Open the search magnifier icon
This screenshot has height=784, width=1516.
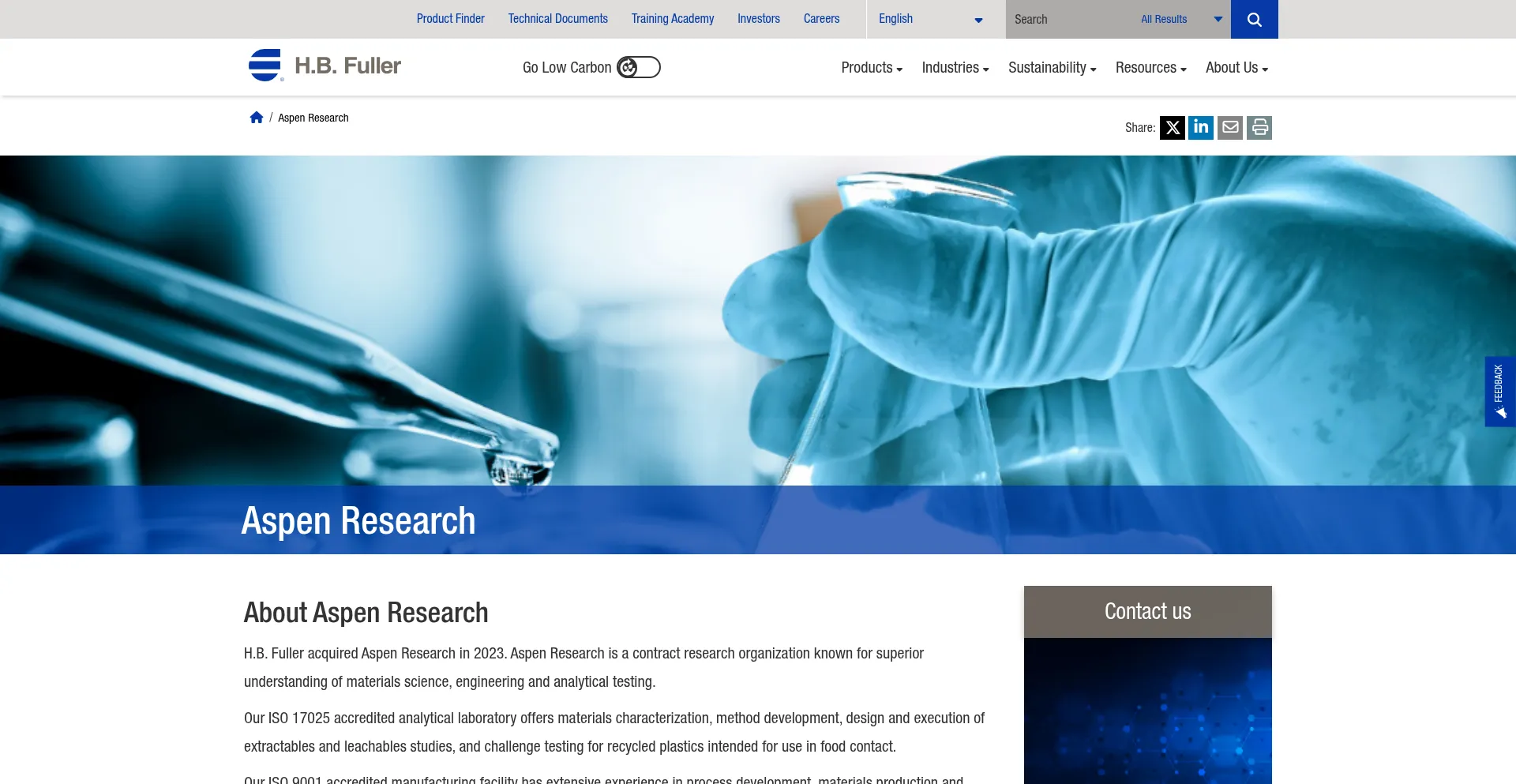pyautogui.click(x=1254, y=19)
